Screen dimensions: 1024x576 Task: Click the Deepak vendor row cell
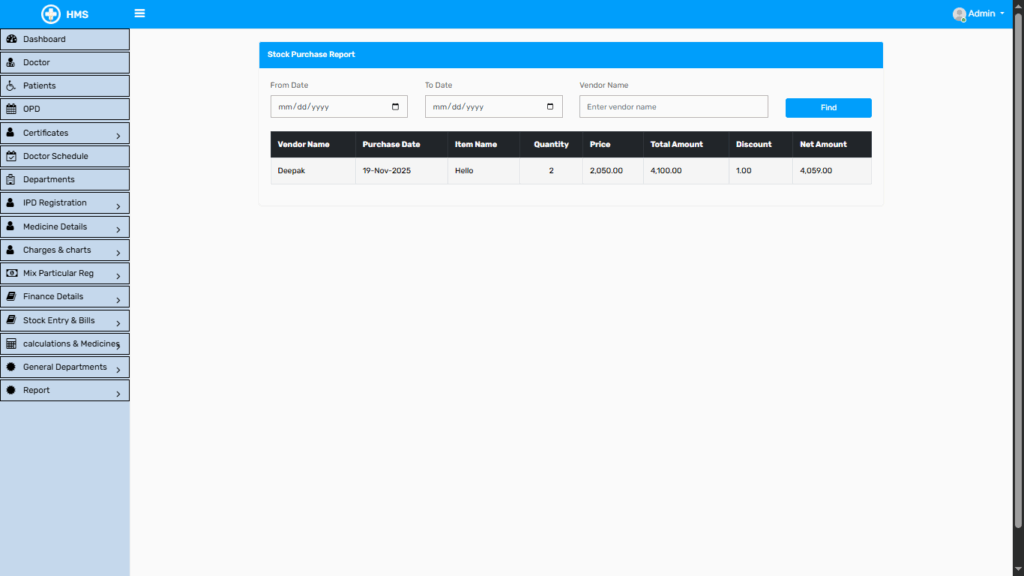tap(290, 171)
